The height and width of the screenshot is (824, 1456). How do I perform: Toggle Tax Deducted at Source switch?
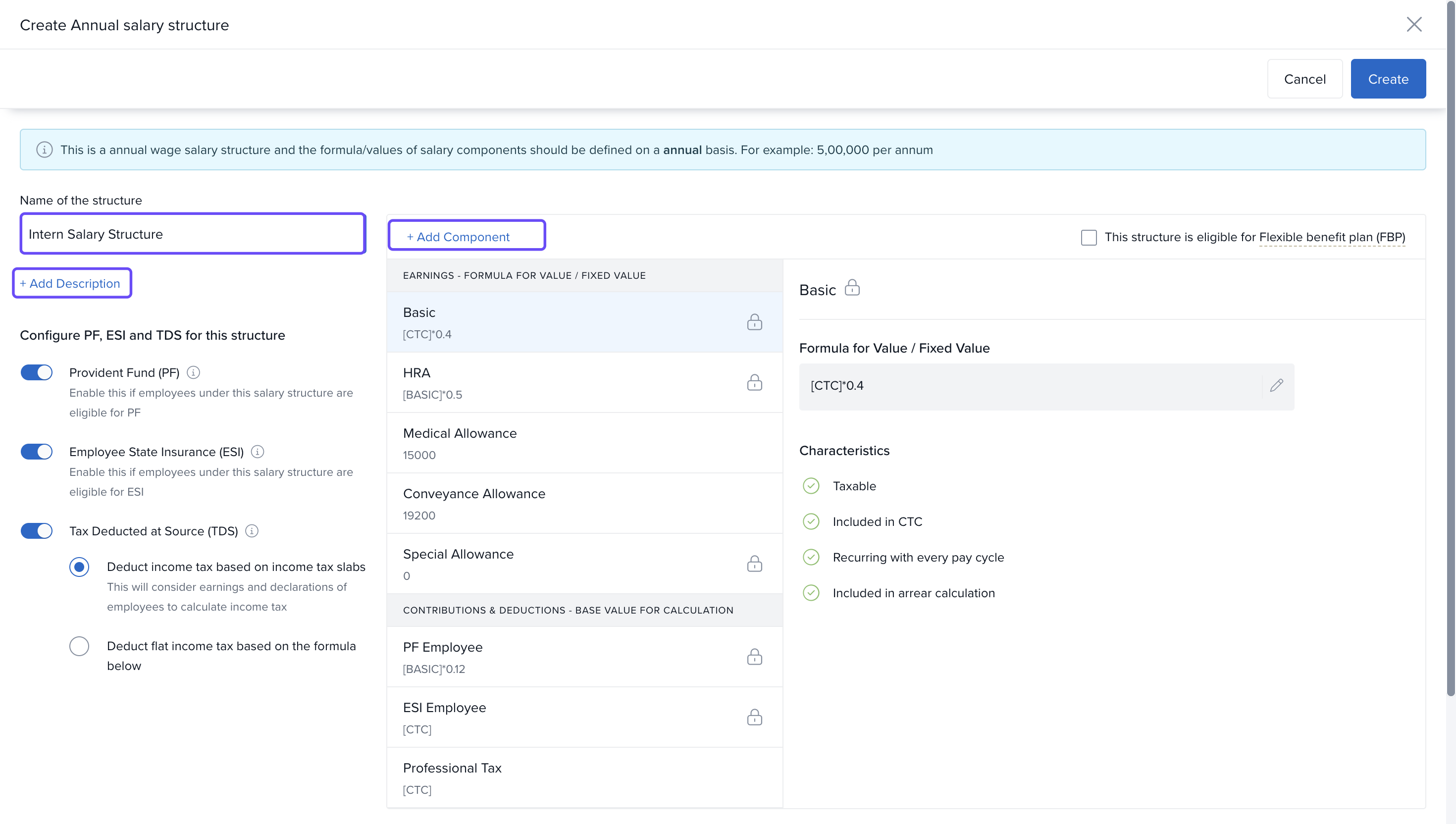tap(37, 531)
